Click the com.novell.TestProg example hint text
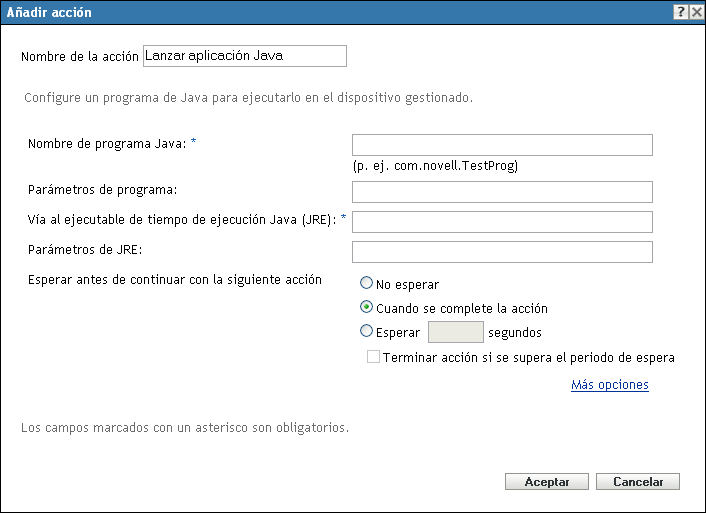Viewport: 706px width, 513px height. pos(435,166)
